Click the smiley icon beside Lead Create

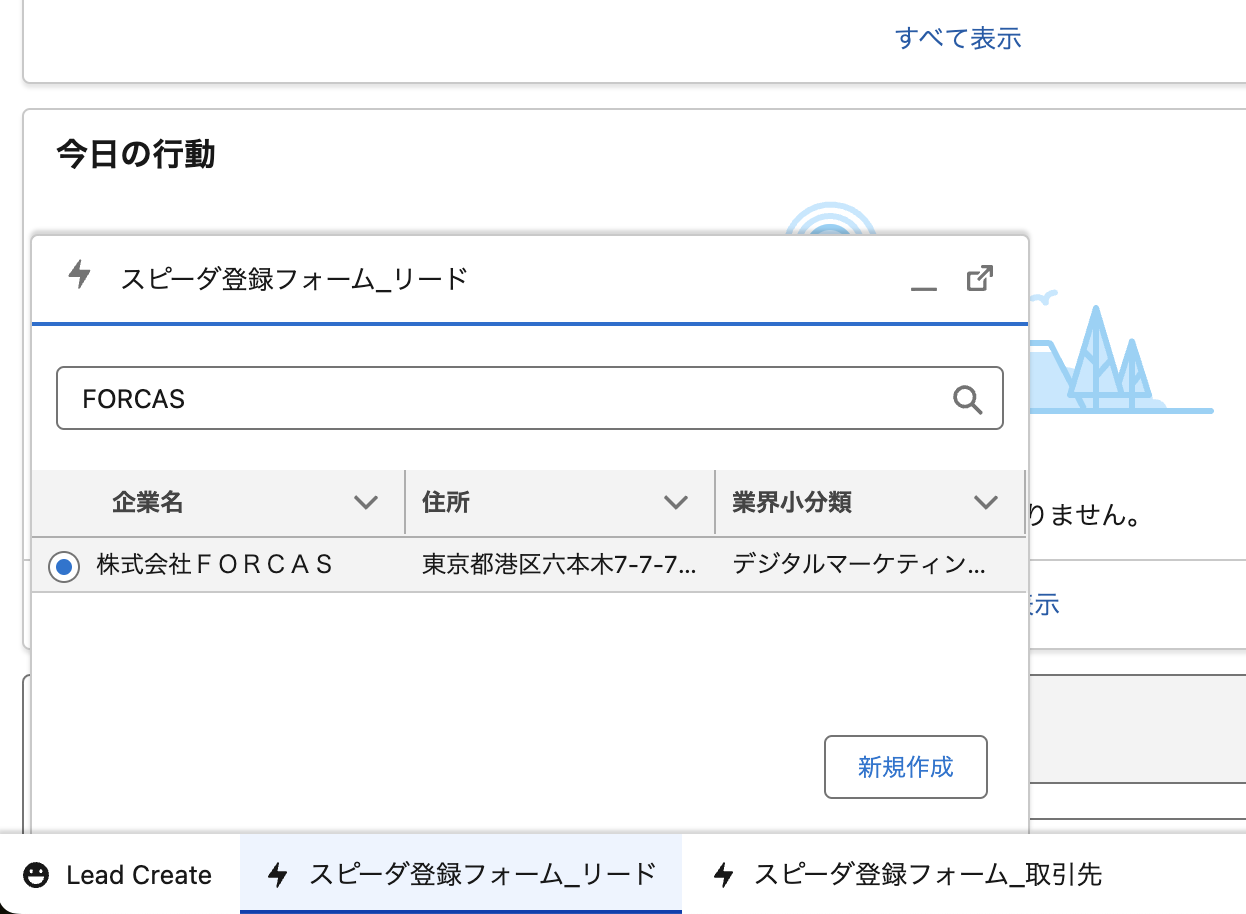[x=37, y=875]
